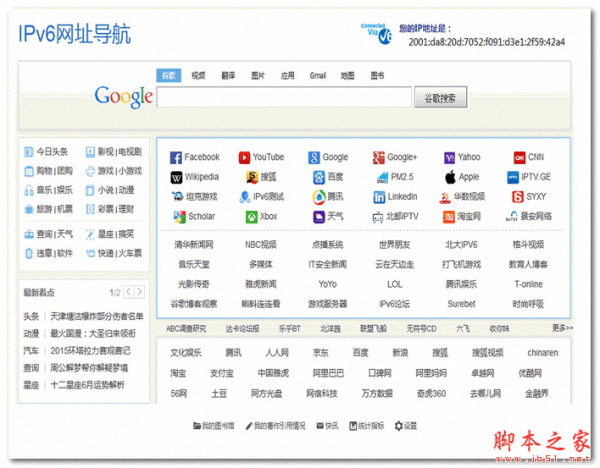Open the NBC视频 link
The height and width of the screenshot is (468, 600).
[261, 245]
